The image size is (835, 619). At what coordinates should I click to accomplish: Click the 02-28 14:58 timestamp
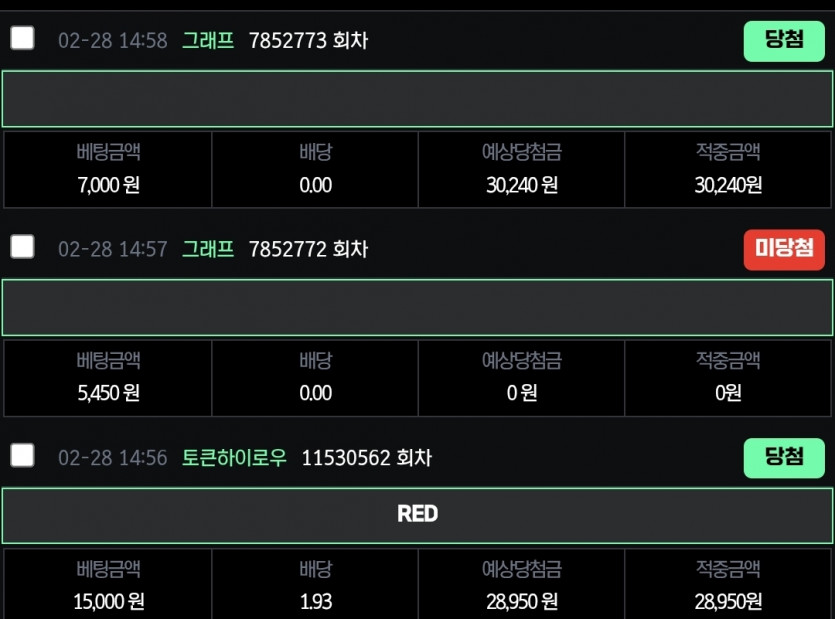coord(113,40)
